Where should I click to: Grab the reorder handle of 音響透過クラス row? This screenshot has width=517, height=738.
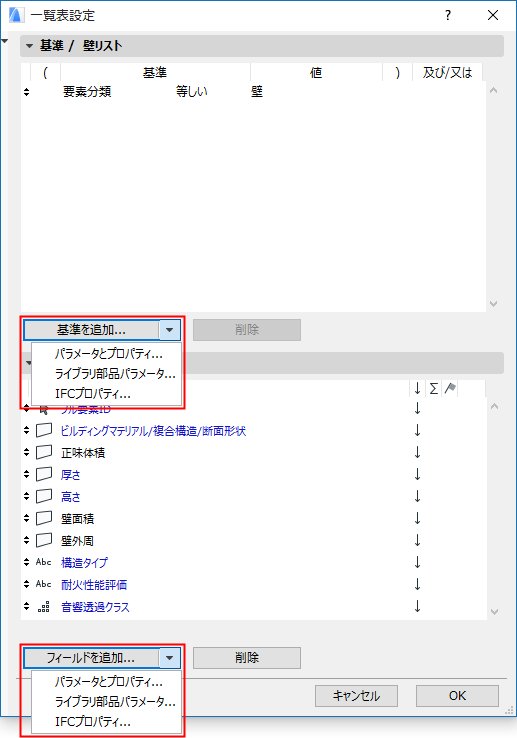click(x=26, y=607)
